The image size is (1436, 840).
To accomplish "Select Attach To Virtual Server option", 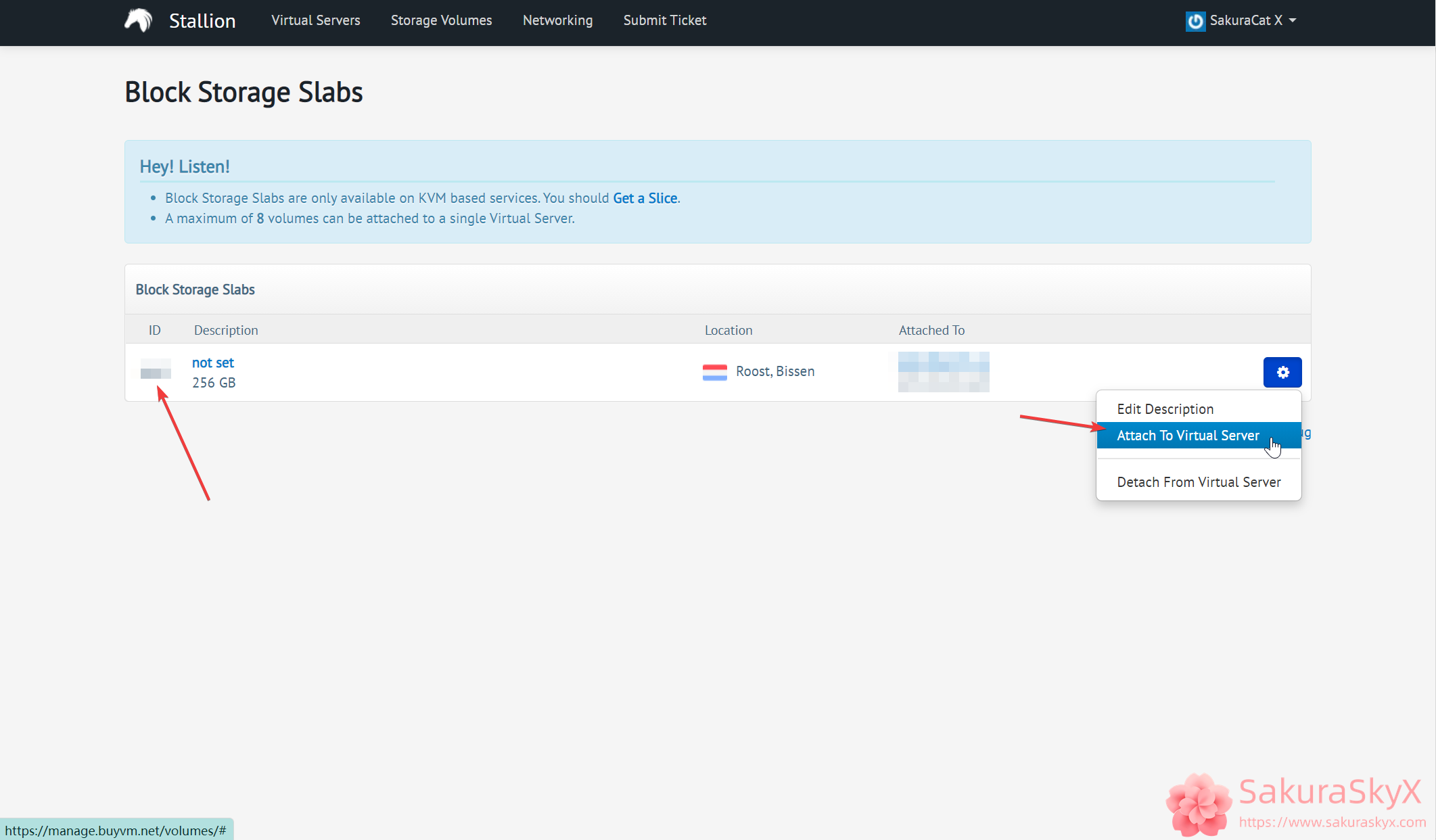I will click(1188, 436).
